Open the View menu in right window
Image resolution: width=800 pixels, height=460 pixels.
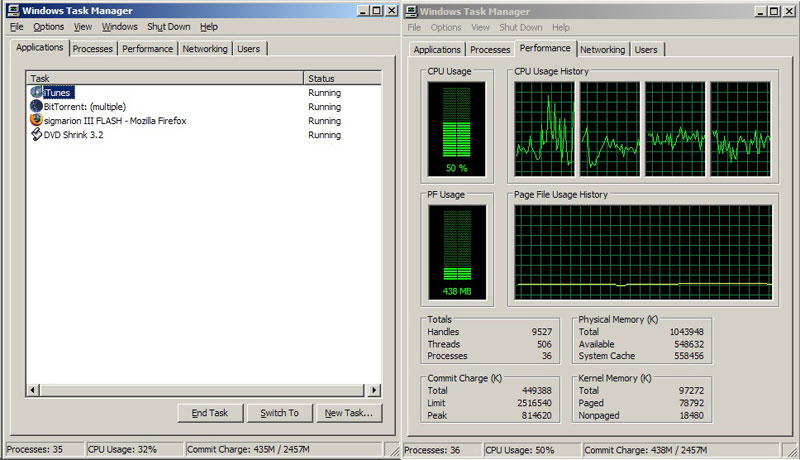pyautogui.click(x=480, y=28)
